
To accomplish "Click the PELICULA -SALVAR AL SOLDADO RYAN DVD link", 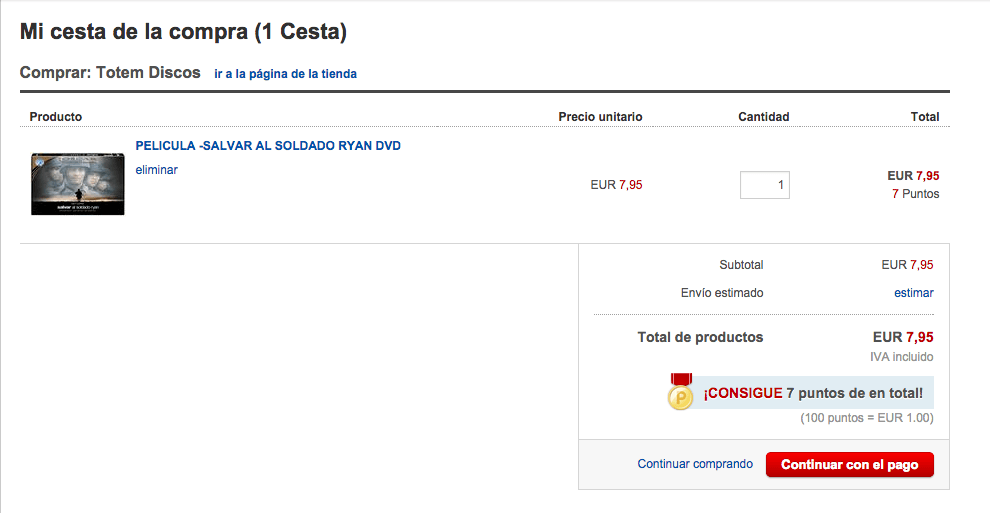I will [268, 146].
